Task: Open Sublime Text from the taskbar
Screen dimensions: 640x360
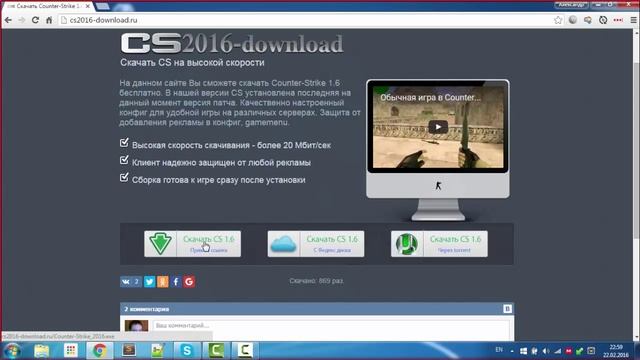Action: [x=129, y=350]
